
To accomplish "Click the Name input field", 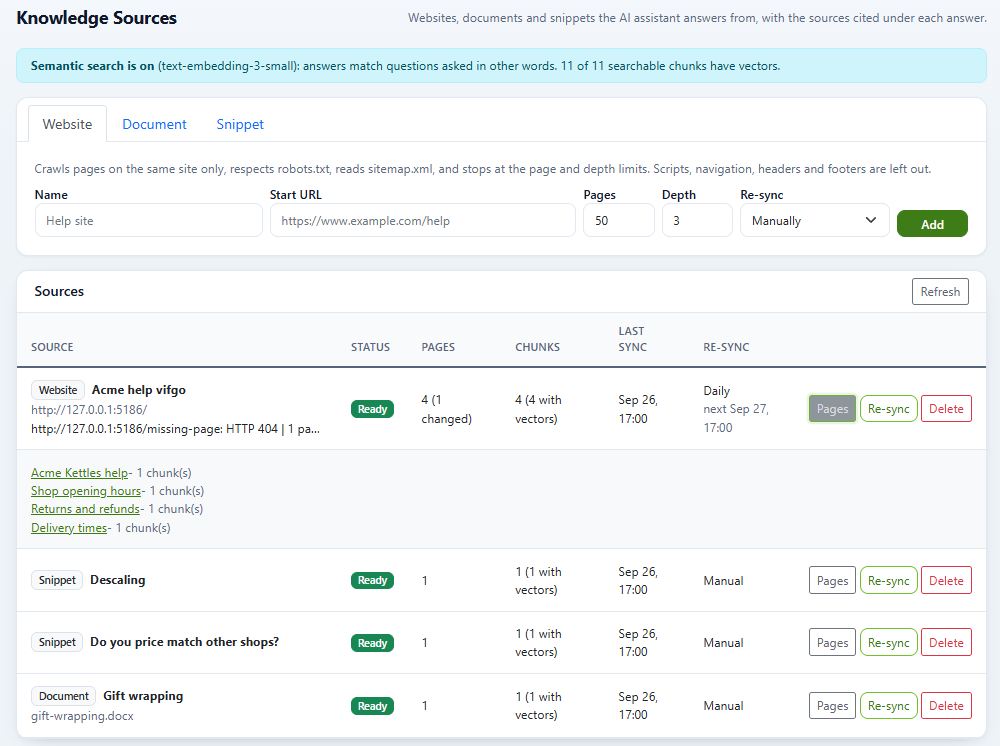I will coord(149,221).
